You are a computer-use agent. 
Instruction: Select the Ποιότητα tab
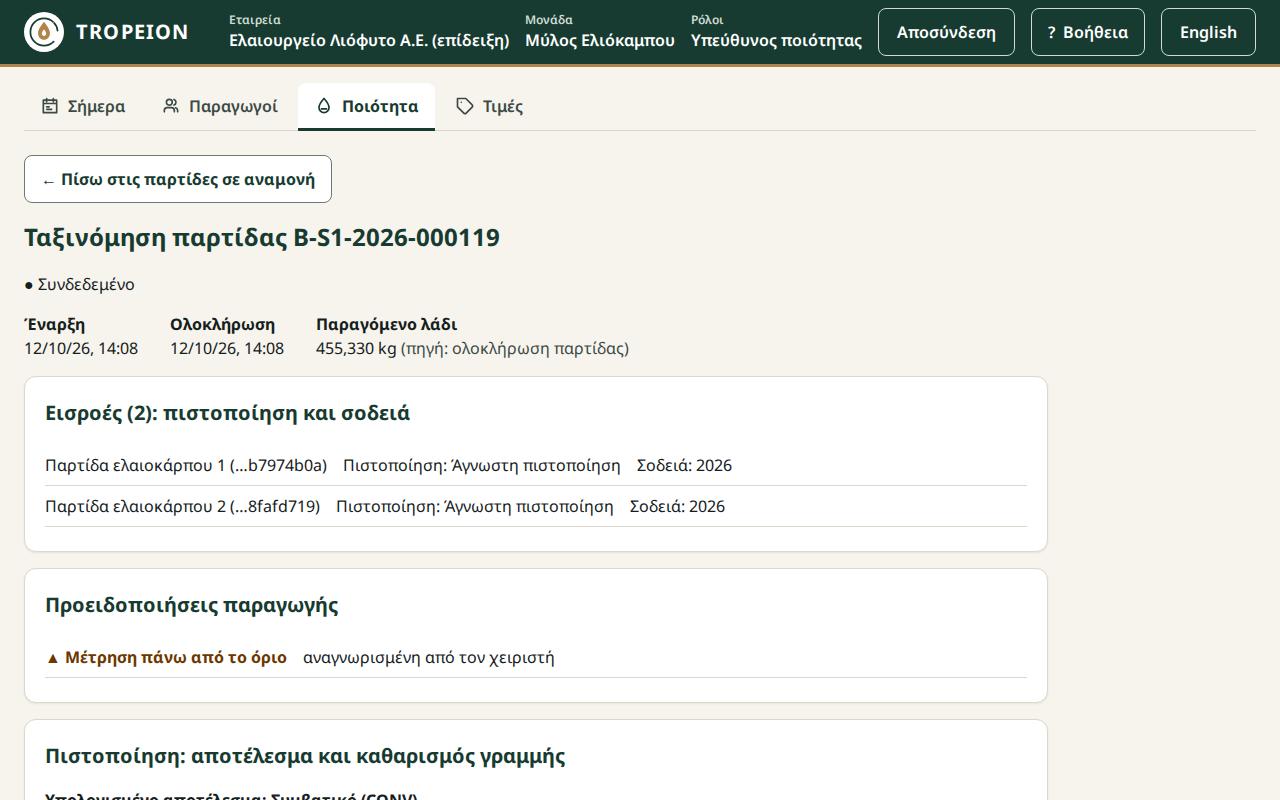tap(366, 106)
